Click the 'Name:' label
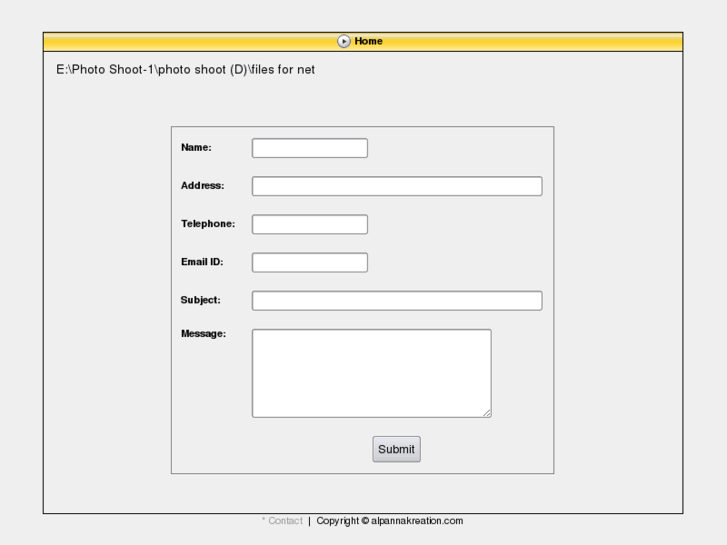727x545 pixels. [196, 147]
